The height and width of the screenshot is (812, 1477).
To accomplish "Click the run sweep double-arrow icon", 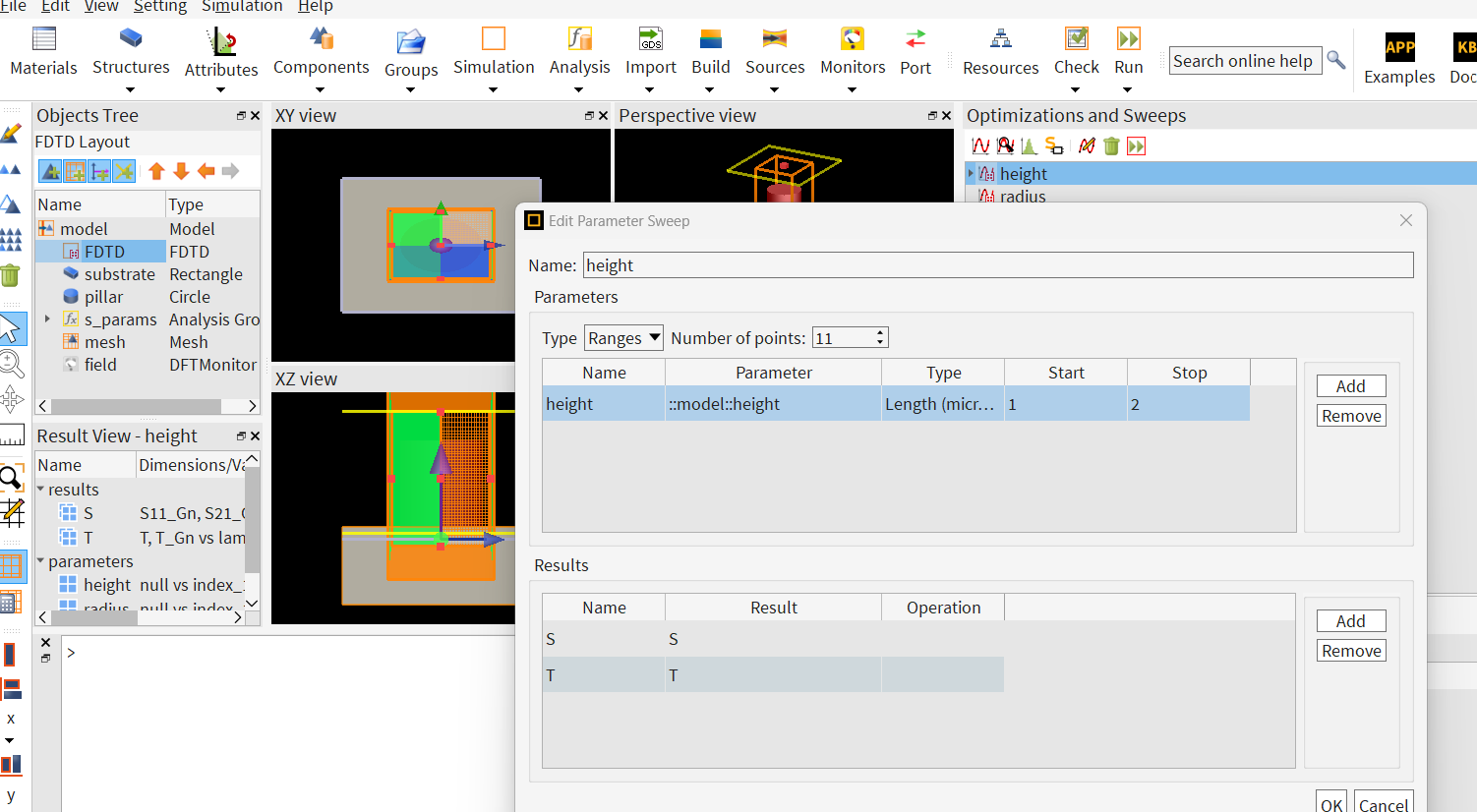I will pyautogui.click(x=1137, y=146).
